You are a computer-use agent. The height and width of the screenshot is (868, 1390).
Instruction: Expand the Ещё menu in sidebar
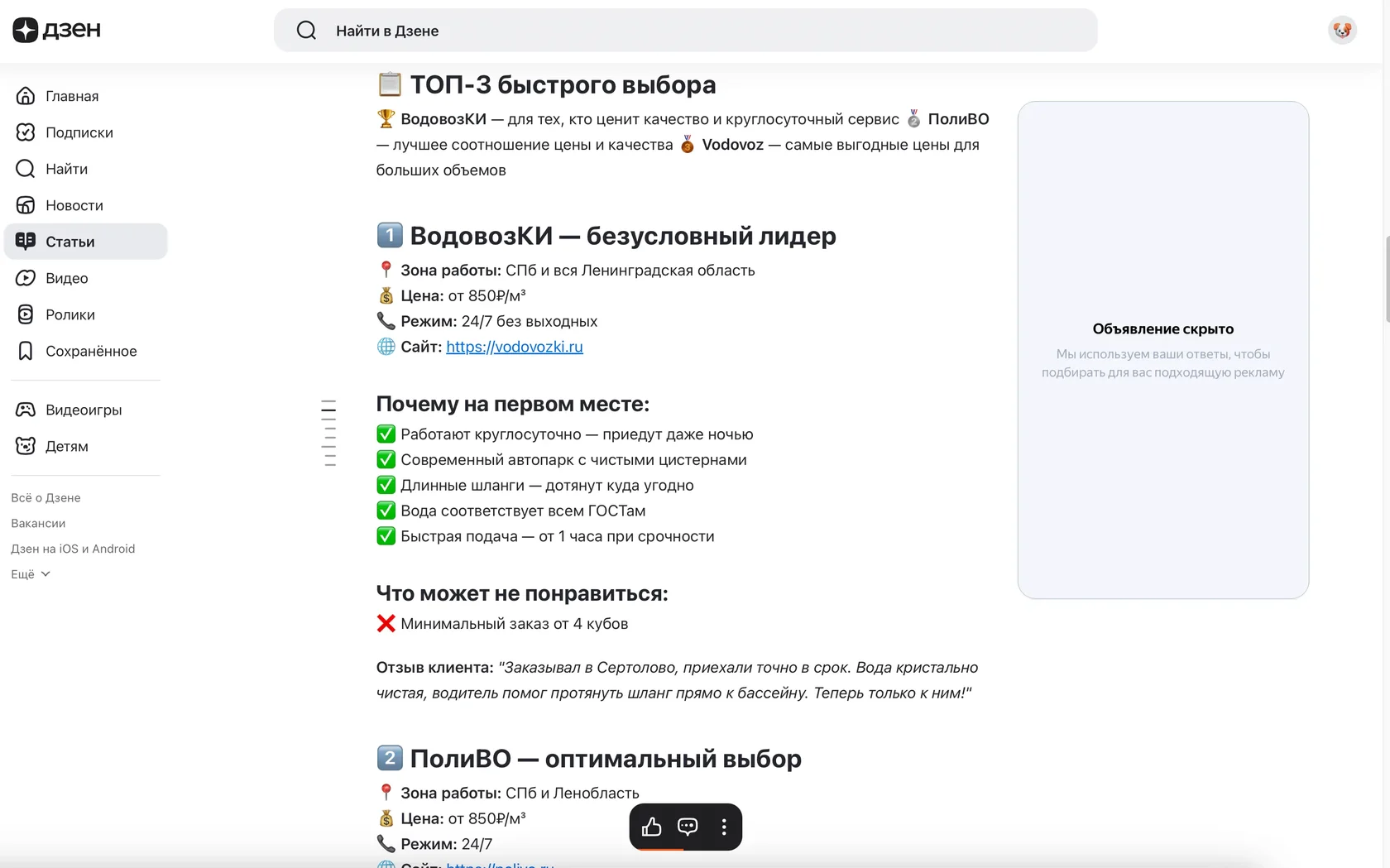coord(30,573)
